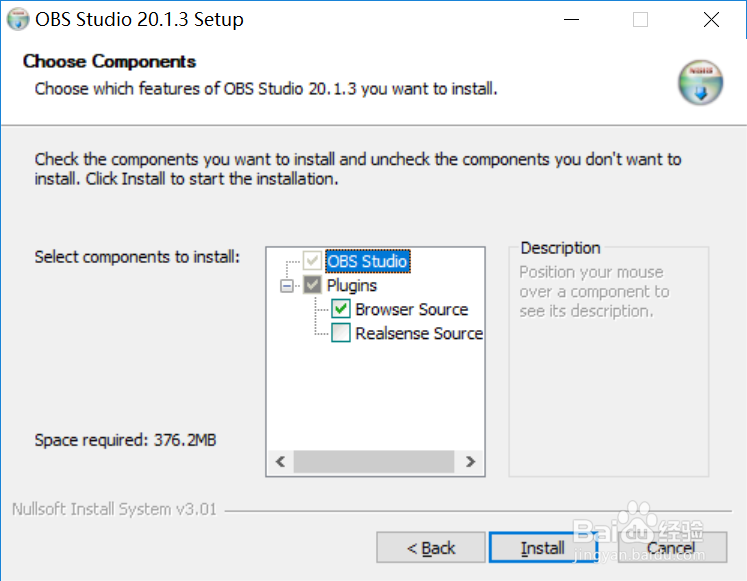Screen dimensions: 747x581
Task: Select the OBS Studio tree item
Action: pyautogui.click(x=367, y=262)
